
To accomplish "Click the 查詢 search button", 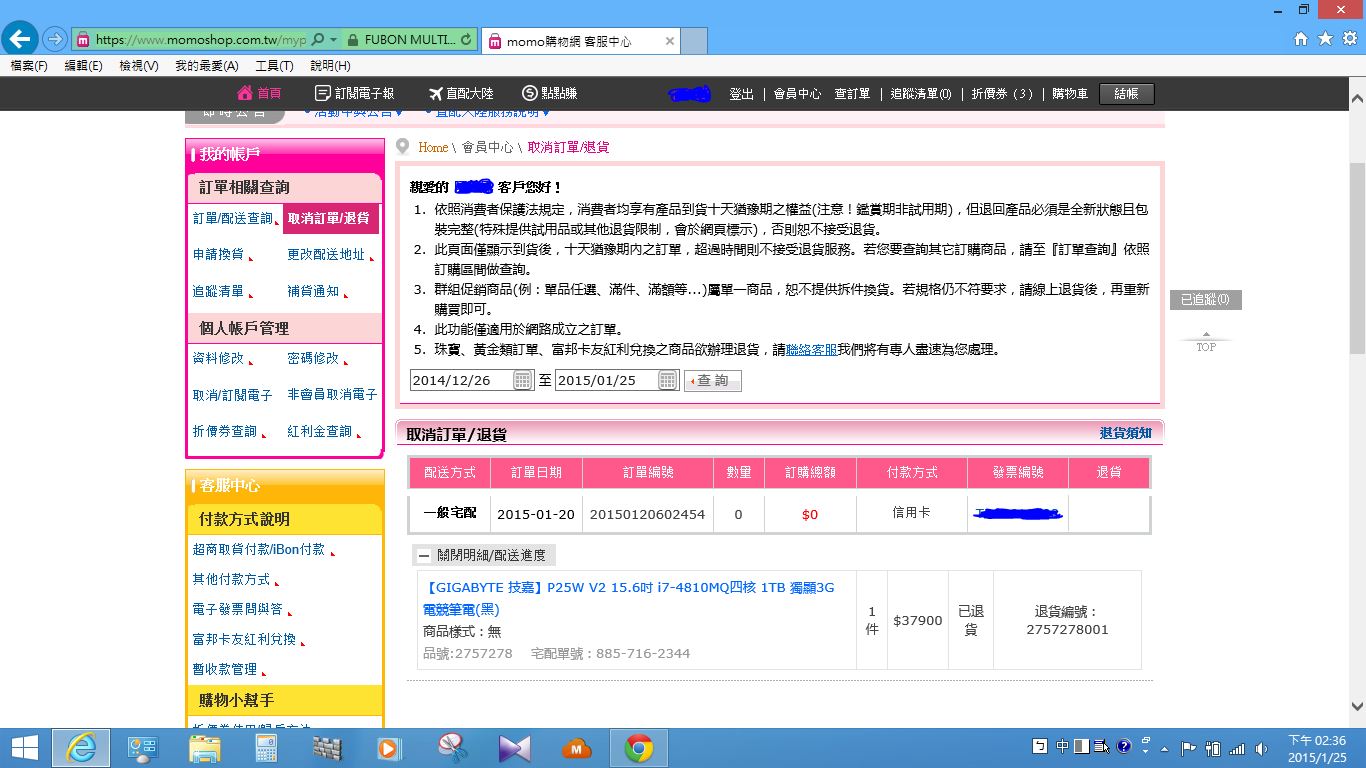I will tap(713, 380).
